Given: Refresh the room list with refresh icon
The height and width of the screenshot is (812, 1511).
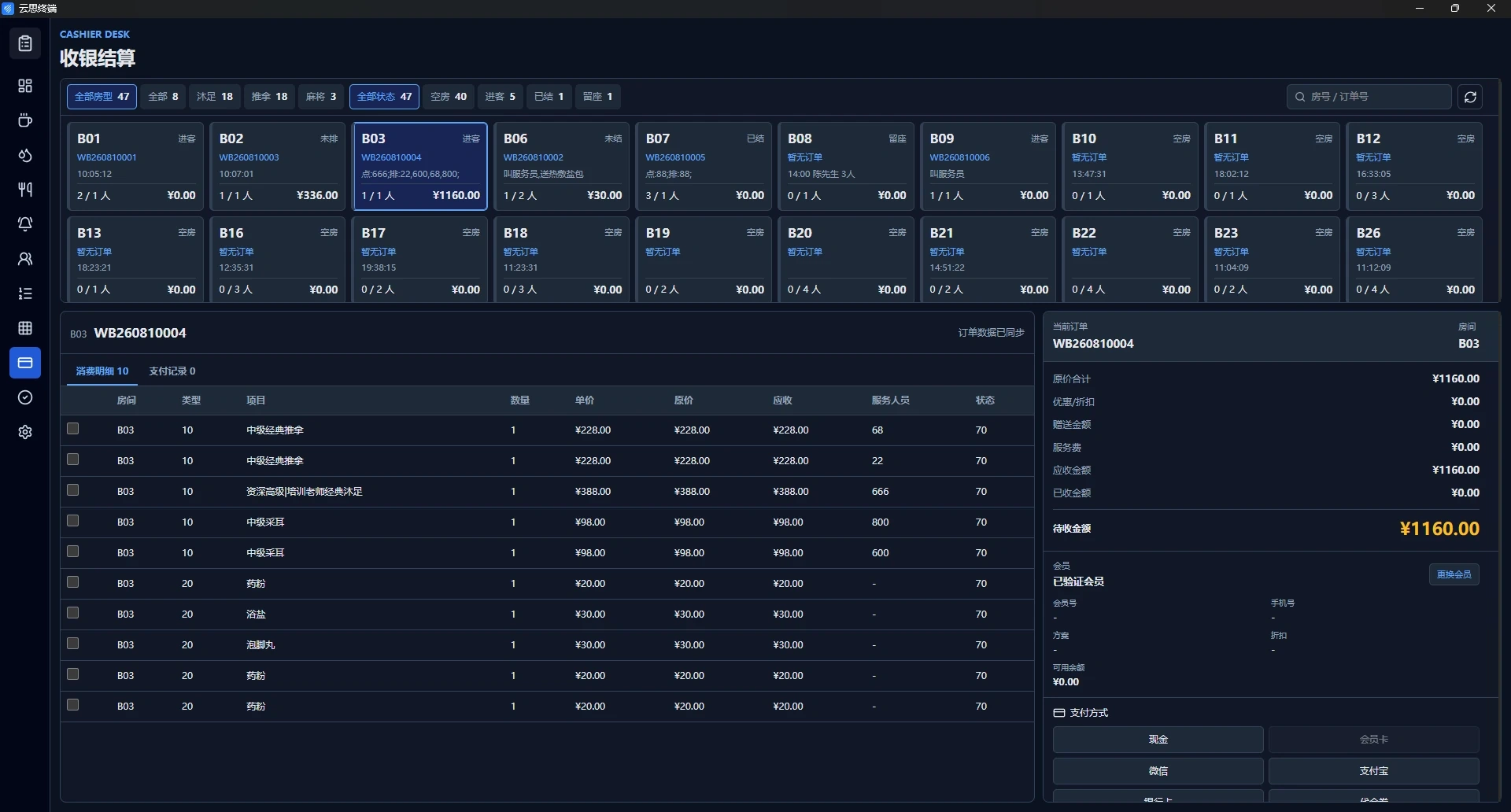Looking at the screenshot, I should [x=1471, y=97].
